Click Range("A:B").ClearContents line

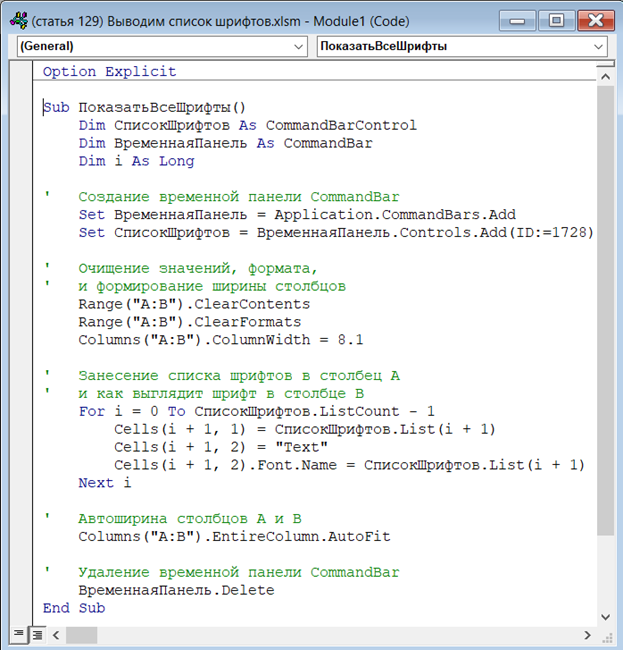pyautogui.click(x=194, y=304)
